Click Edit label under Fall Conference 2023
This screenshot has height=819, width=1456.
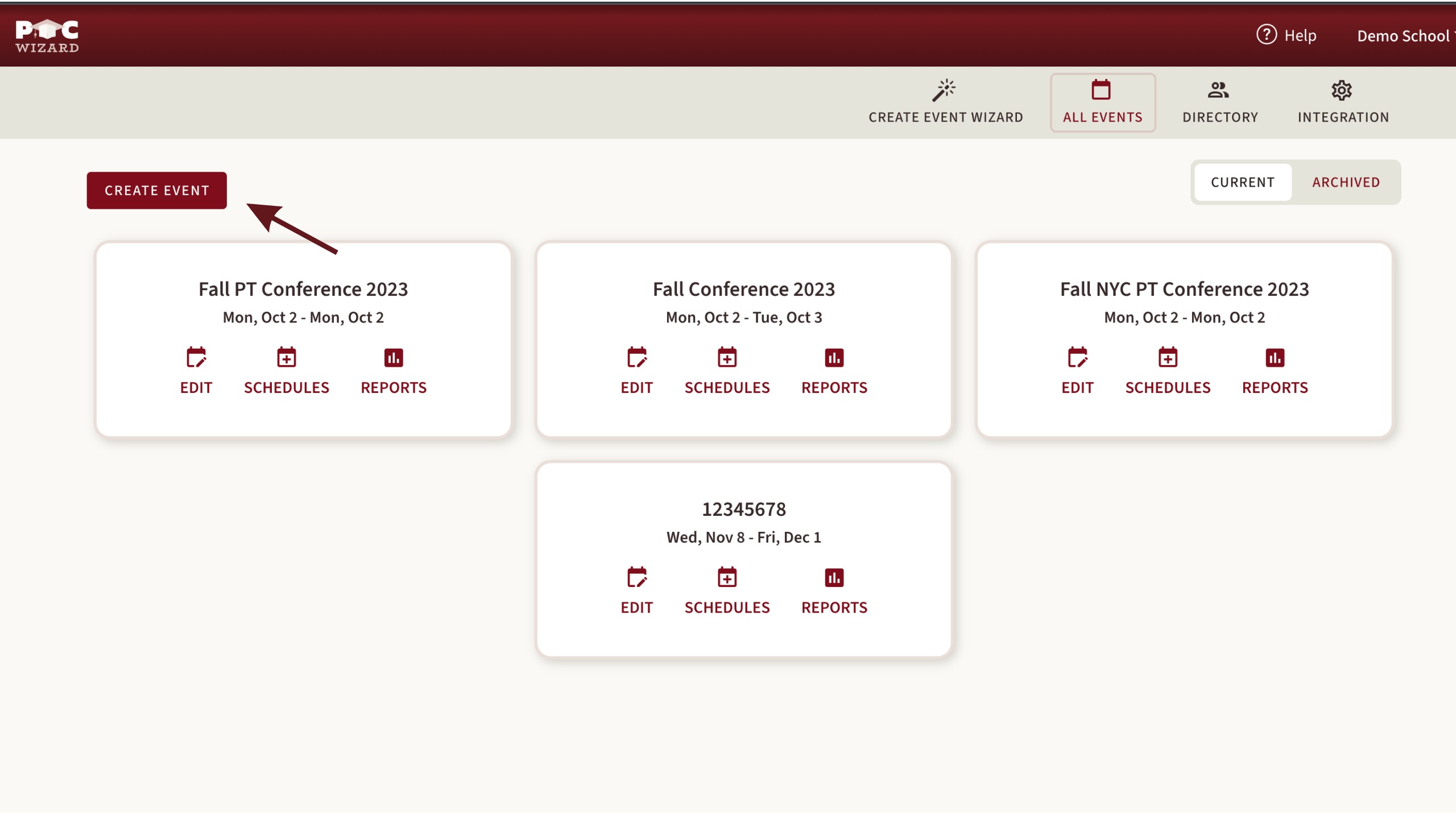point(637,388)
